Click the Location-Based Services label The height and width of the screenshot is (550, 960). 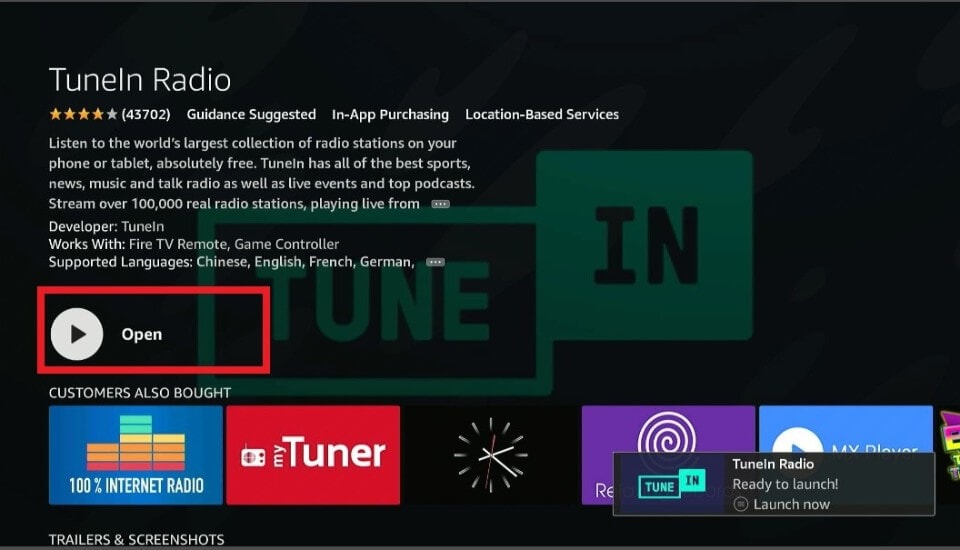click(542, 115)
